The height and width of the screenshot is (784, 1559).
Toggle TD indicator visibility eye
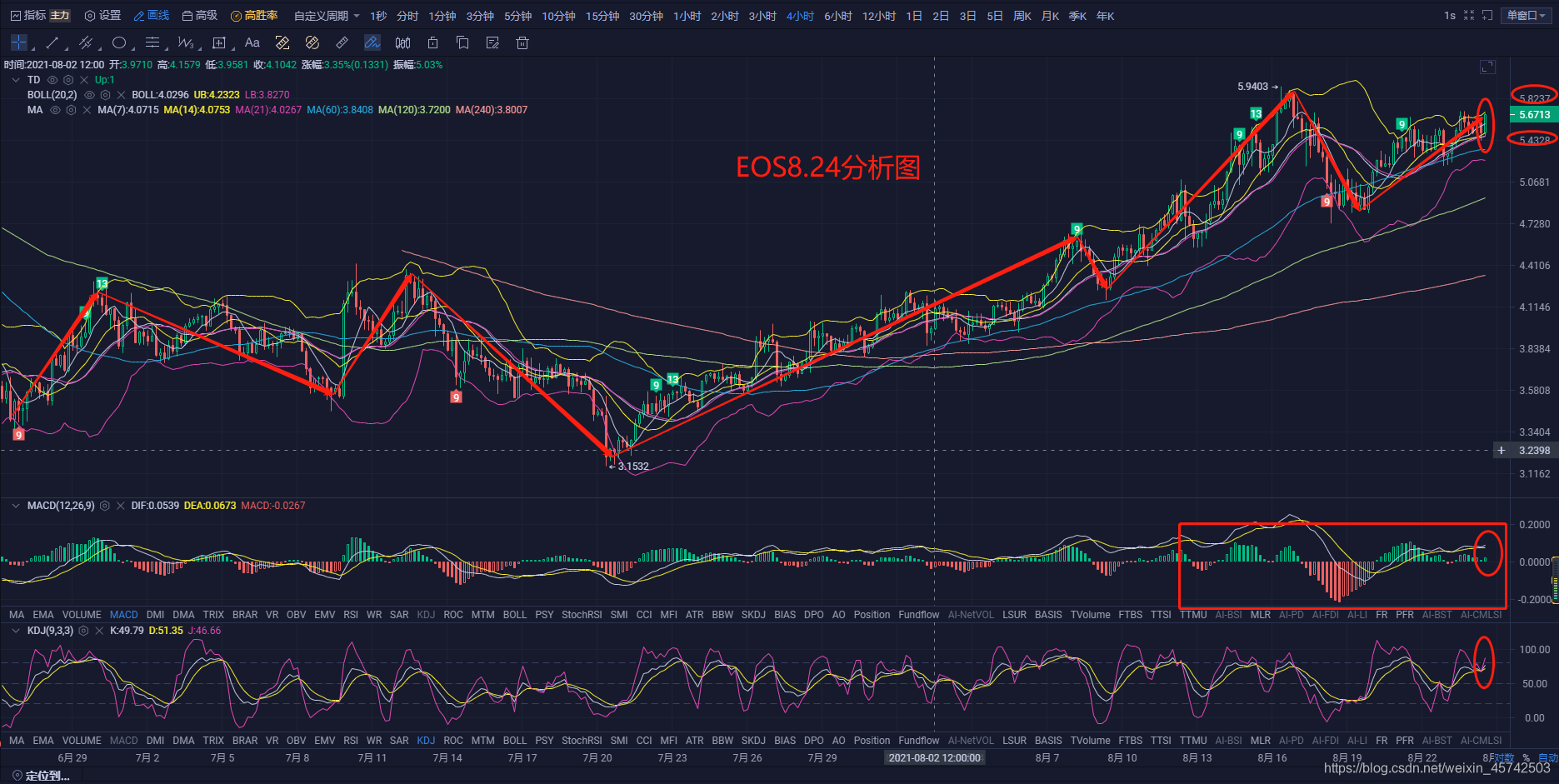pos(52,80)
